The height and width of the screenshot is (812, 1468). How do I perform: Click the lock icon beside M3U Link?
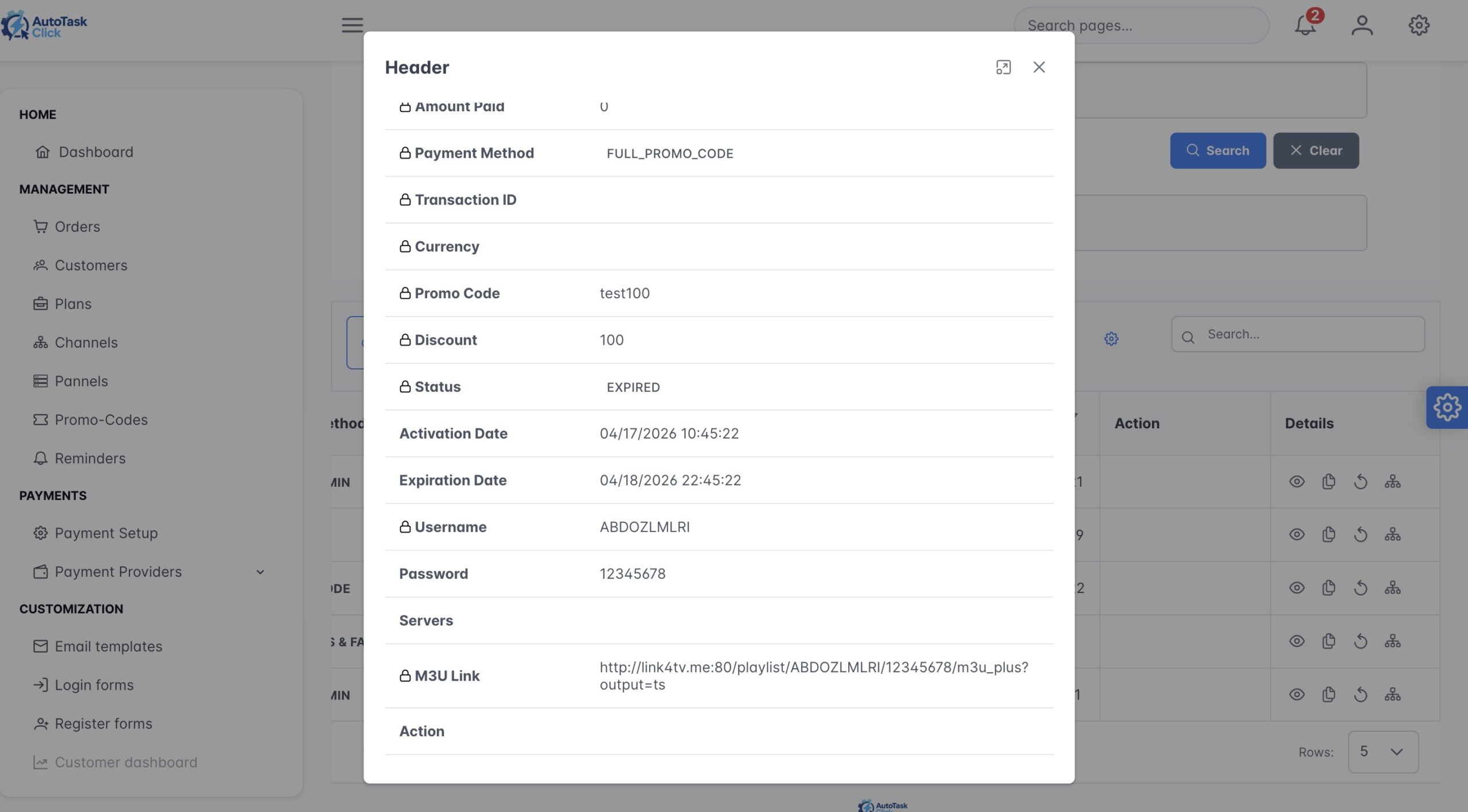(x=405, y=676)
